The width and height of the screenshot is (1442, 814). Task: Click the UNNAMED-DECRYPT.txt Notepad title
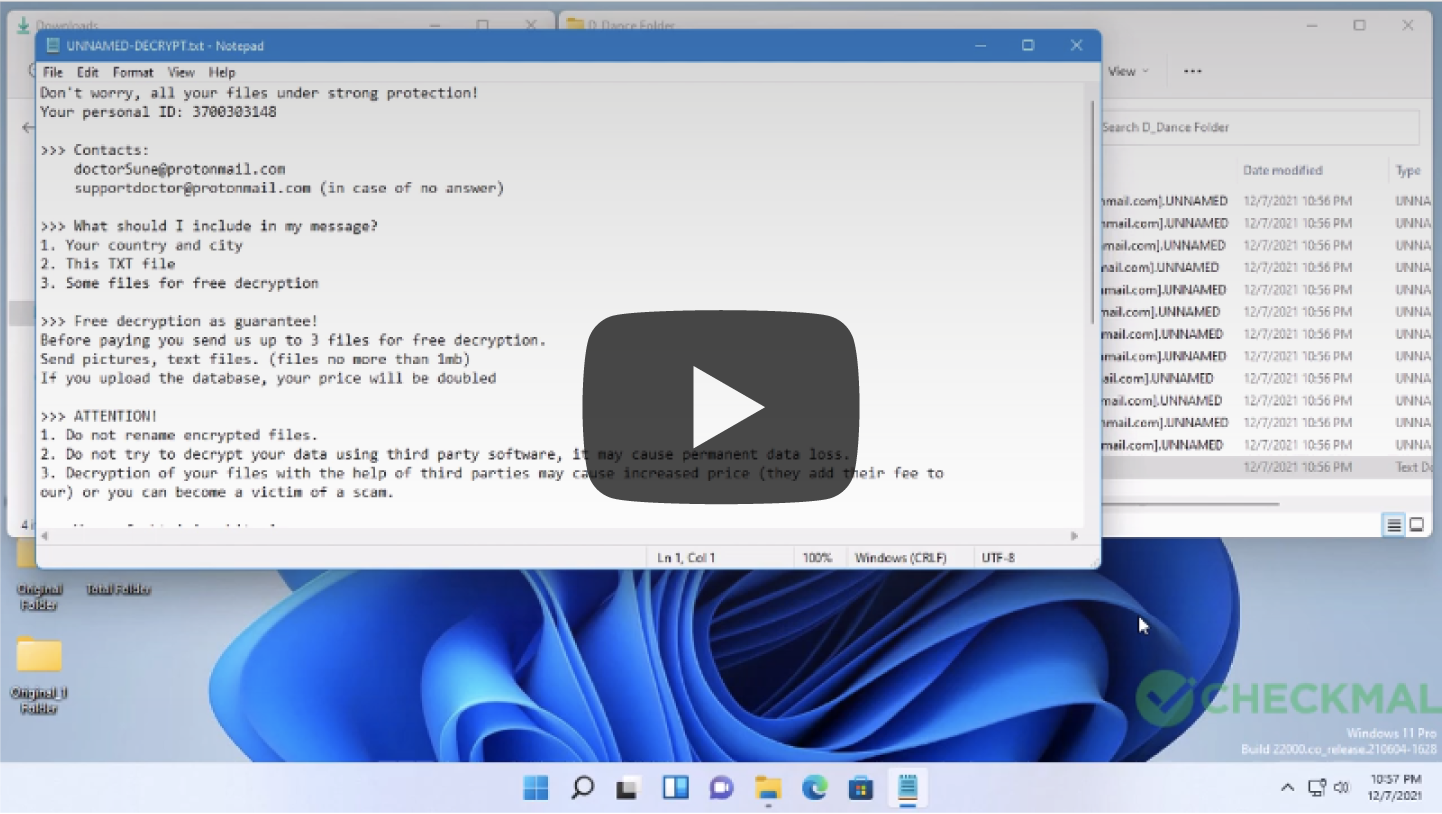point(165,45)
